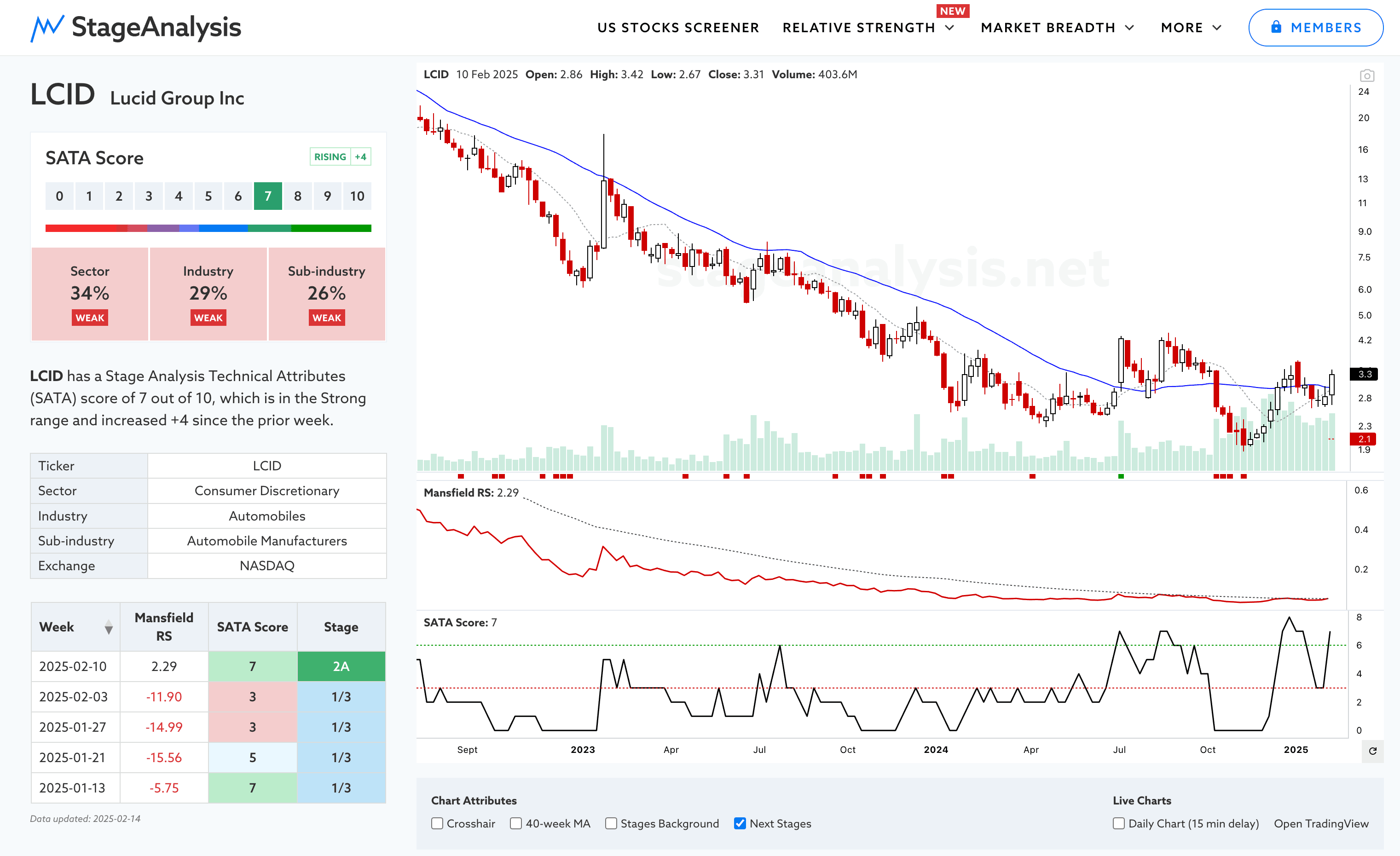Click Automobile Manufacturers sub-industry value
Viewport: 1400px width, 856px height.
click(x=267, y=541)
